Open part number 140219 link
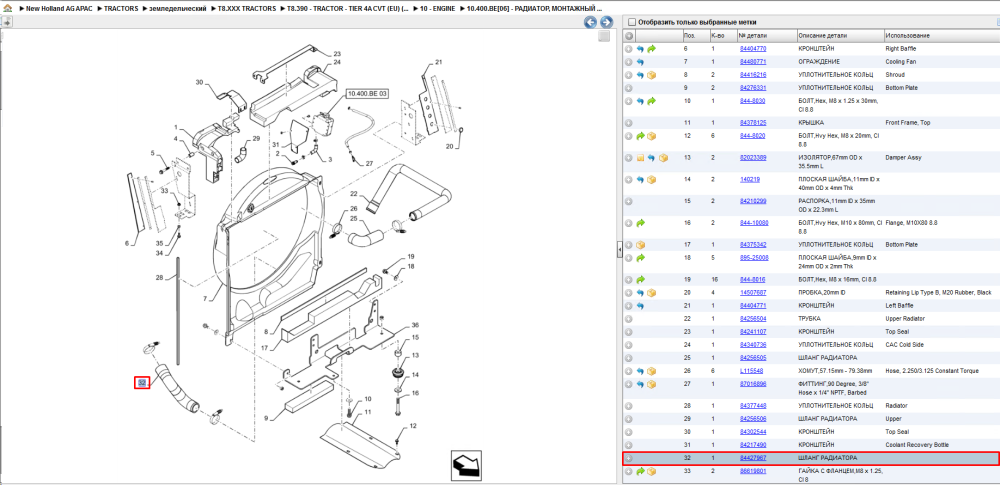Viewport: 1000px width, 485px height. tap(749, 179)
